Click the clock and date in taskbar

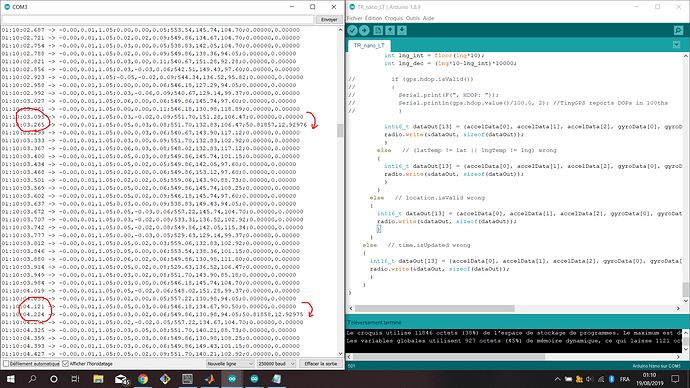[x=650, y=379]
